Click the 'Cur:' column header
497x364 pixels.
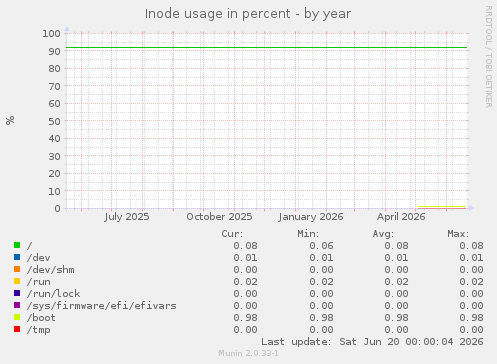tap(232, 234)
